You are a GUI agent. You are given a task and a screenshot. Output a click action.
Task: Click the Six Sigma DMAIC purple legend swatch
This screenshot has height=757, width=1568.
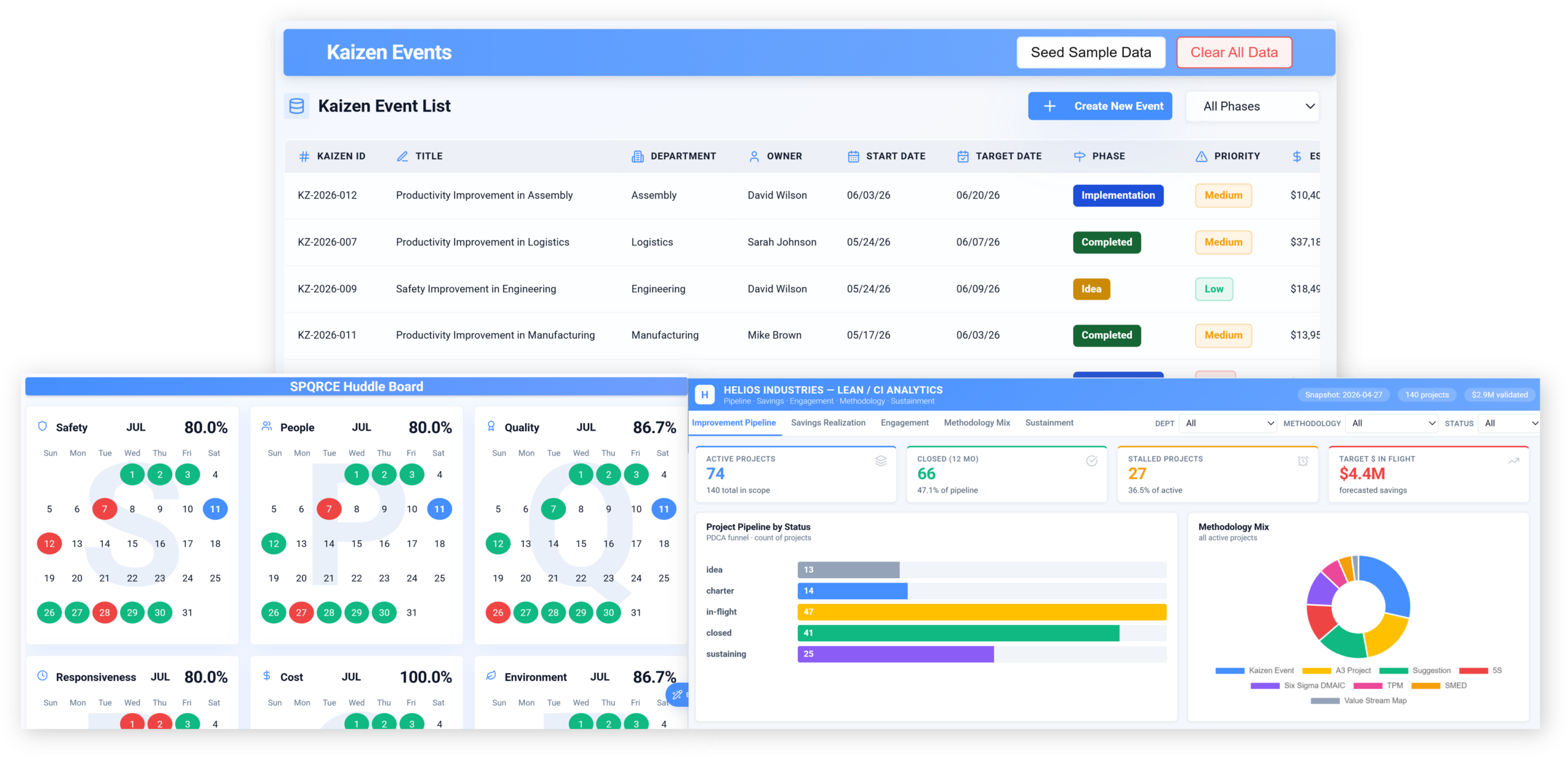1265,686
